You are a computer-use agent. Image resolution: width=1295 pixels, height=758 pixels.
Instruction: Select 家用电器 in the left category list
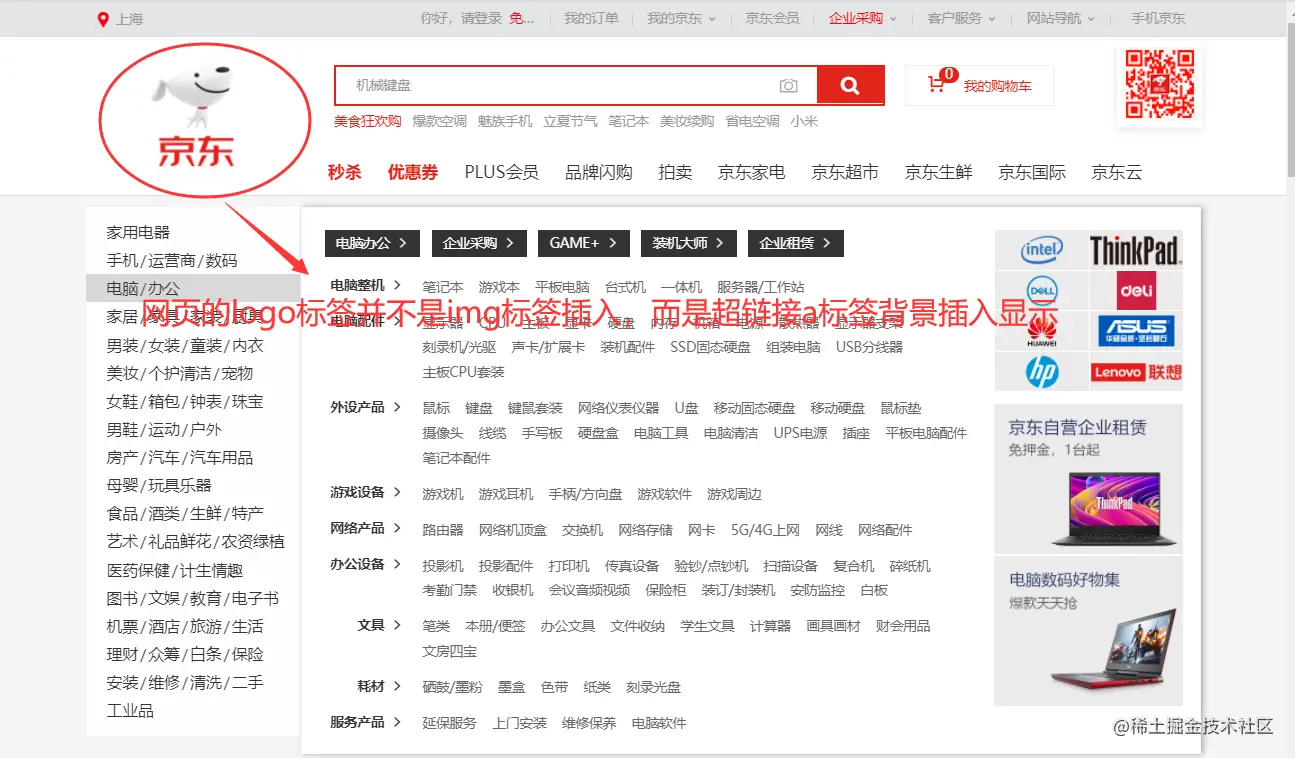pyautogui.click(x=139, y=232)
